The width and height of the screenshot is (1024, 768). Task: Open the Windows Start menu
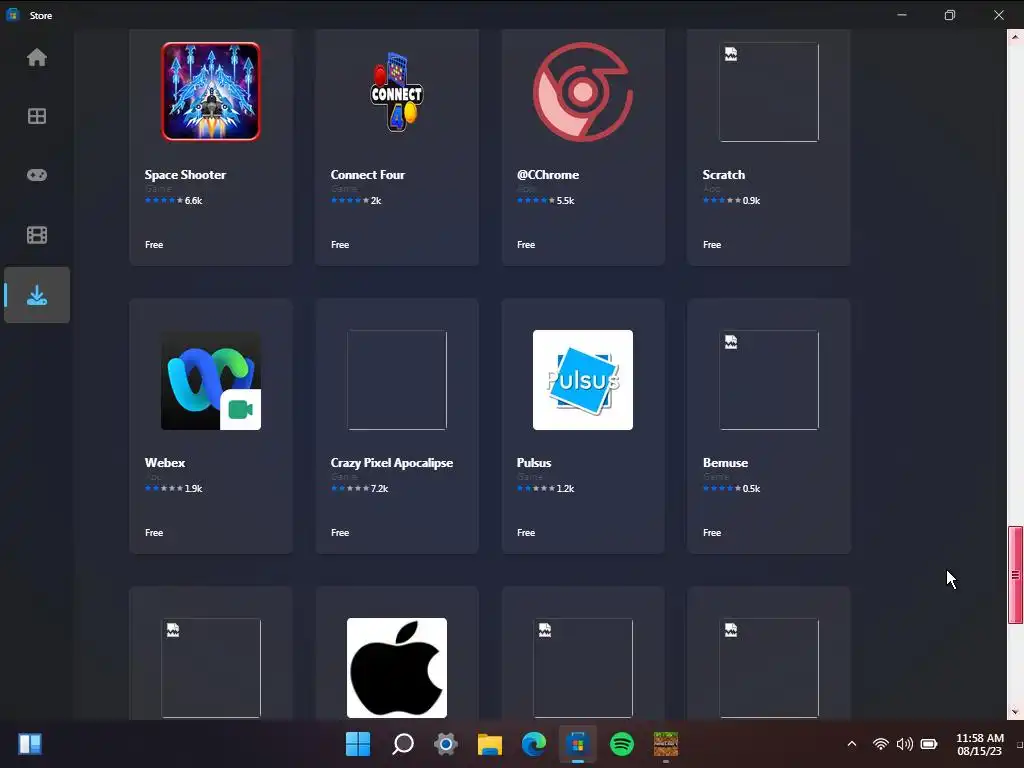click(x=358, y=744)
